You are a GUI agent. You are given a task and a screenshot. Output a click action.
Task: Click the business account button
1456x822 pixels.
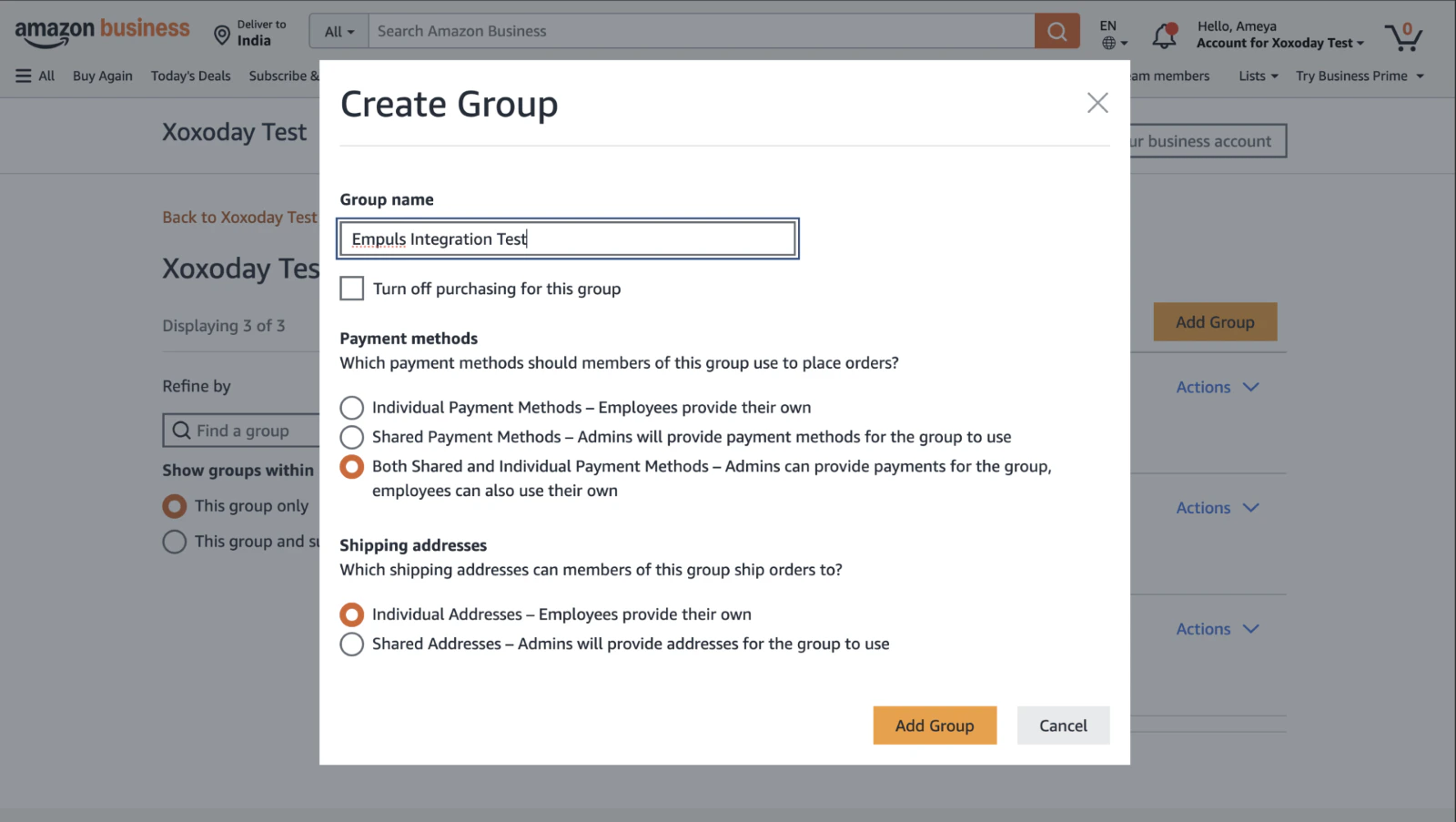click(1208, 141)
